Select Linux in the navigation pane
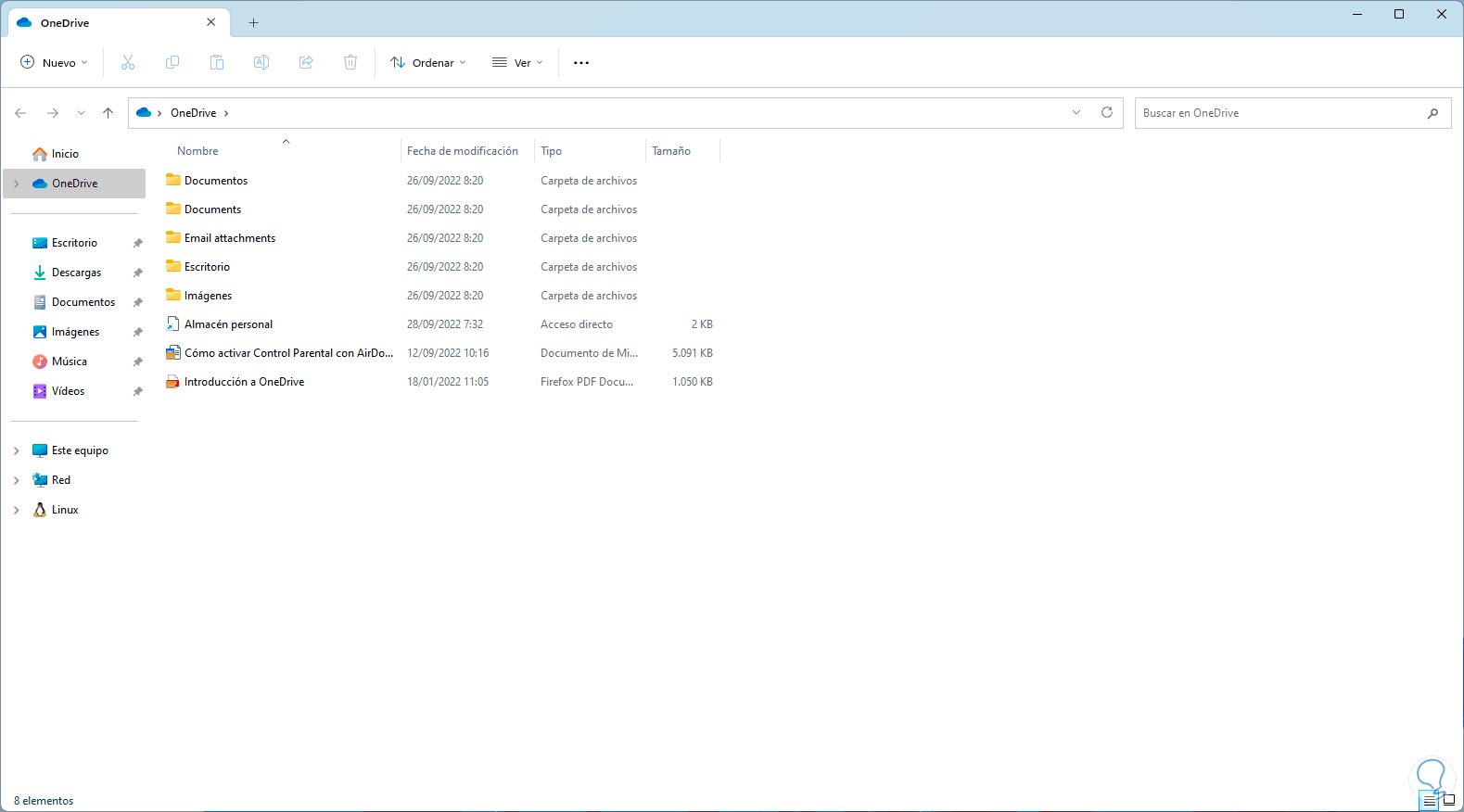 click(65, 510)
